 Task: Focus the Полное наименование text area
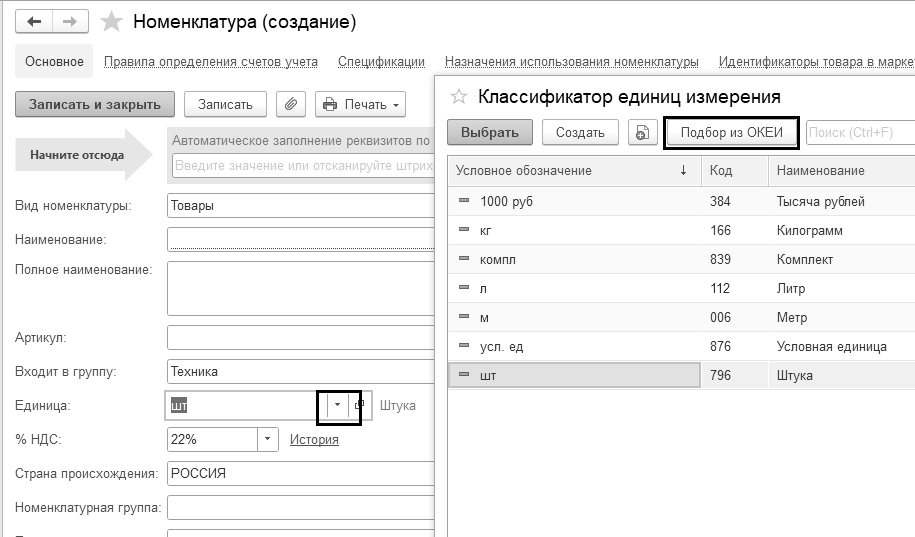pyautogui.click(x=301, y=288)
